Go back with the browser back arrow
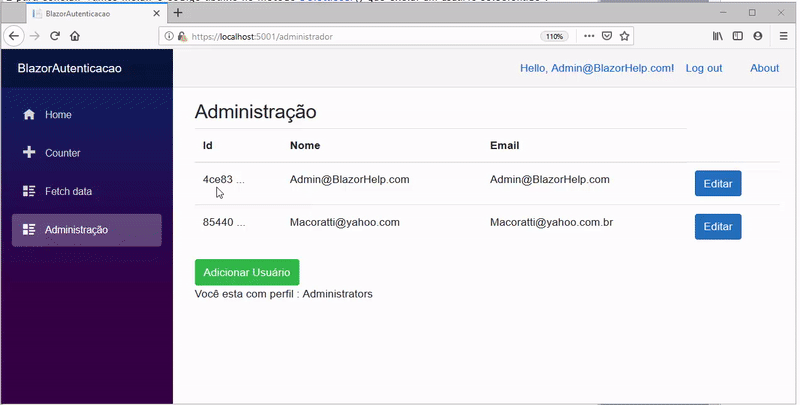Viewport: 800px width, 405px height. pyautogui.click(x=14, y=36)
